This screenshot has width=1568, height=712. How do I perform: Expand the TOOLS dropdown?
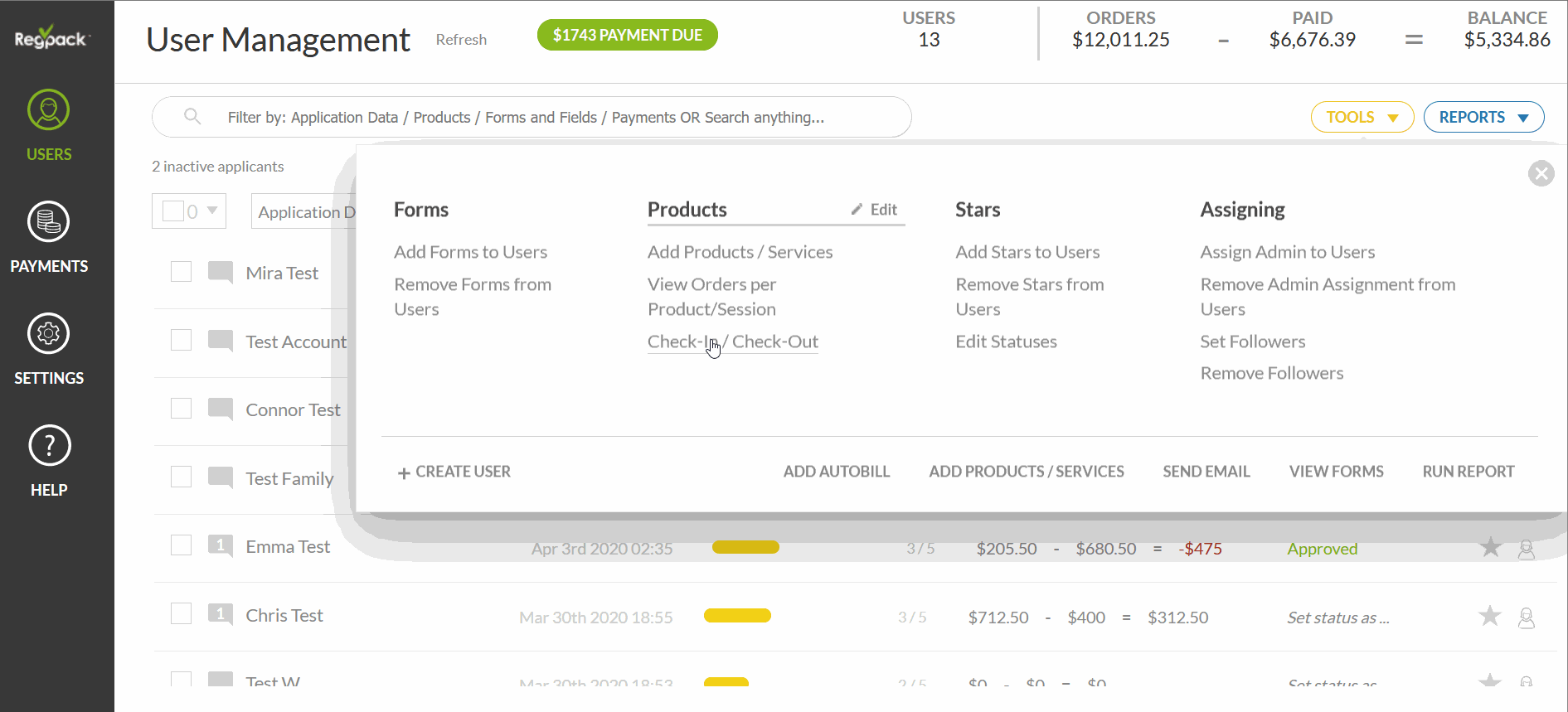click(x=1362, y=117)
